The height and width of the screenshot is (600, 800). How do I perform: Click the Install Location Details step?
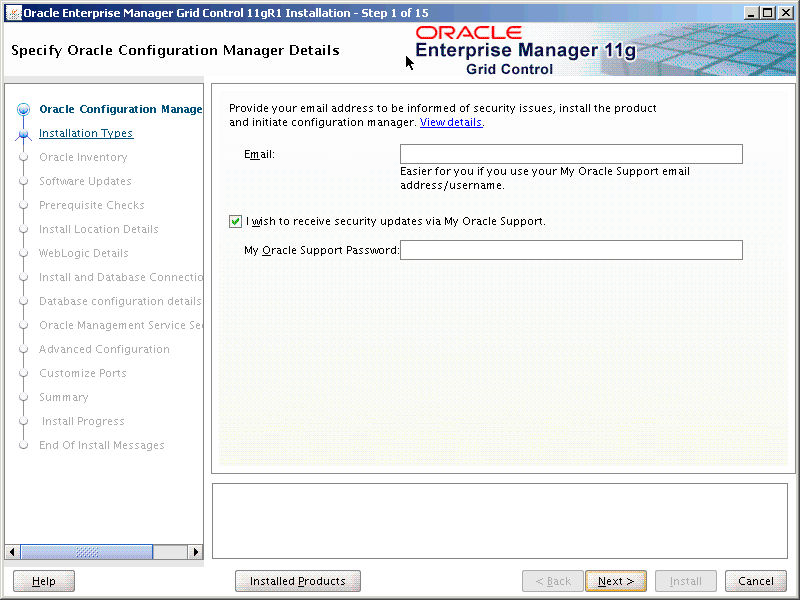[x=99, y=229]
